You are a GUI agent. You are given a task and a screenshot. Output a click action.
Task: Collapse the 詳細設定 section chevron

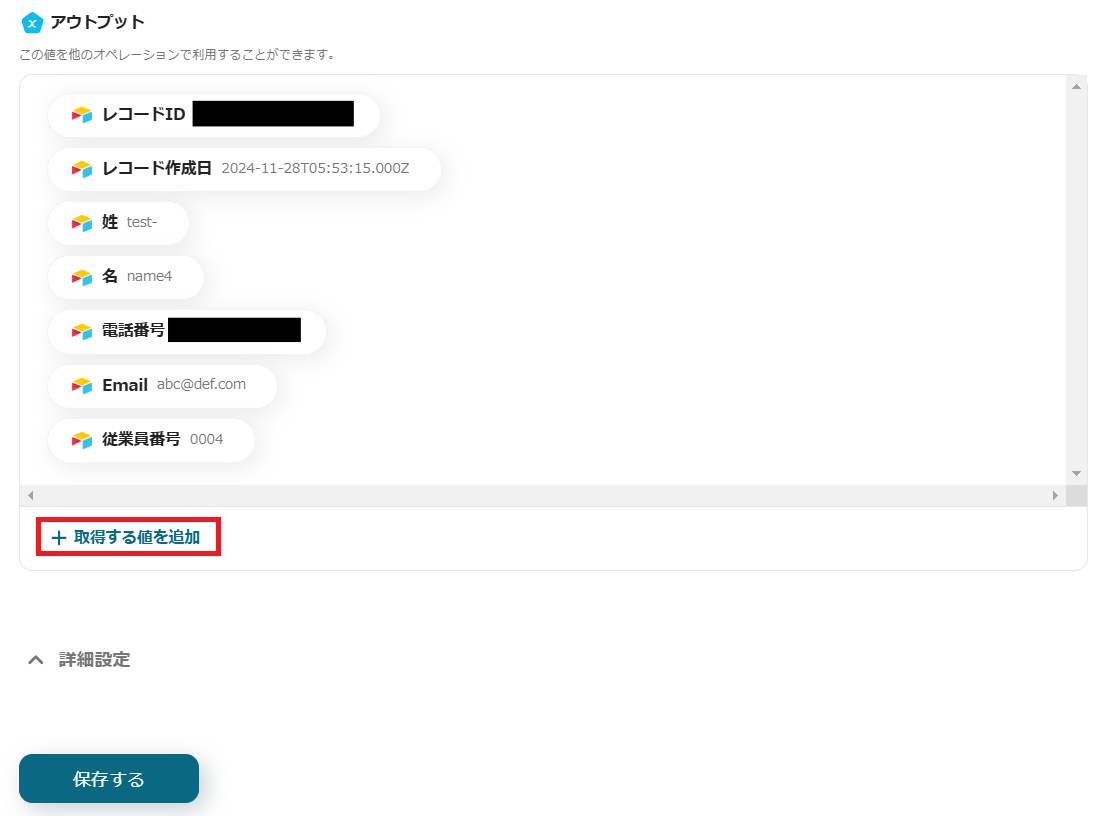pos(35,660)
